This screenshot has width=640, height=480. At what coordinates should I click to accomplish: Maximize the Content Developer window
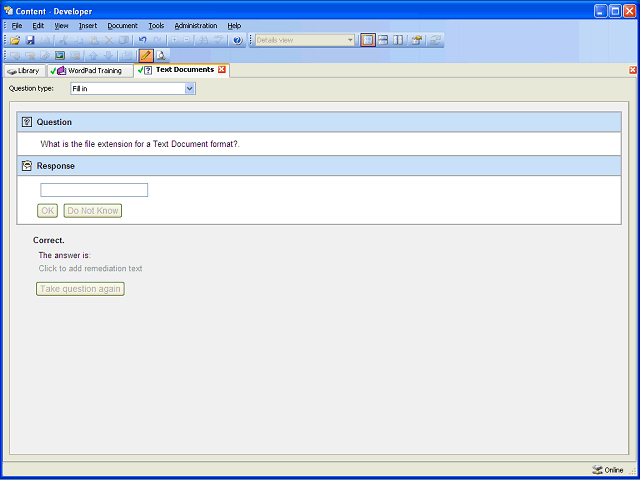tap(615, 11)
